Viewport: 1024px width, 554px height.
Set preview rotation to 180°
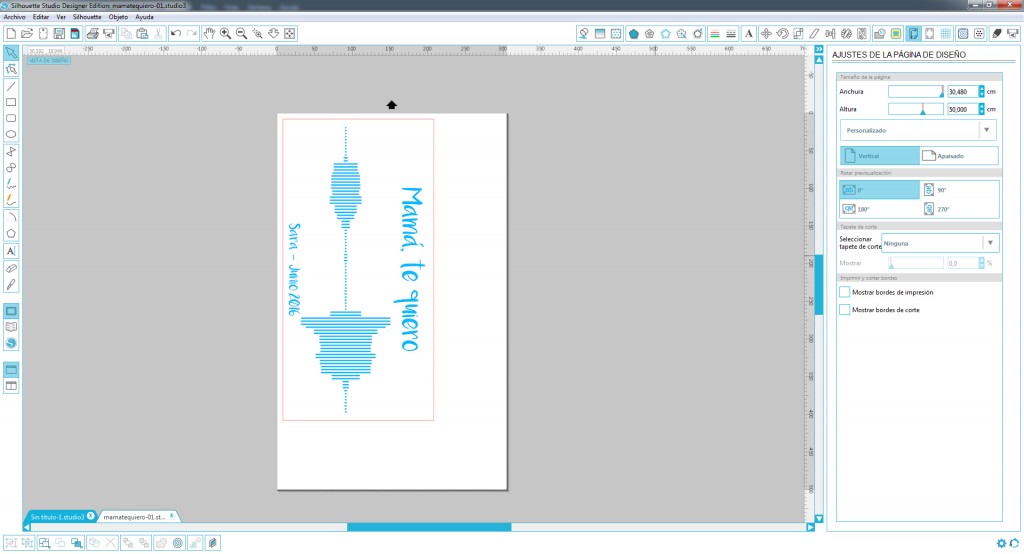coord(879,209)
